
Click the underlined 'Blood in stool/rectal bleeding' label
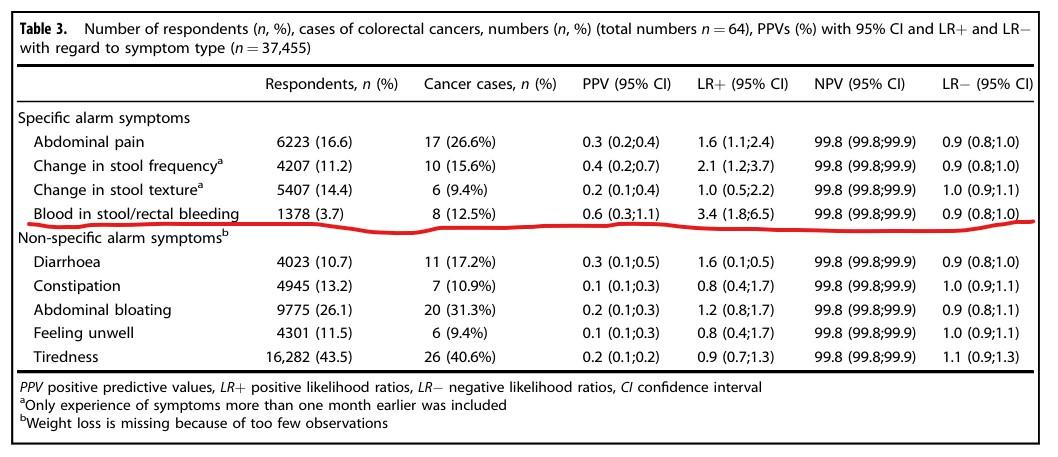point(136,213)
